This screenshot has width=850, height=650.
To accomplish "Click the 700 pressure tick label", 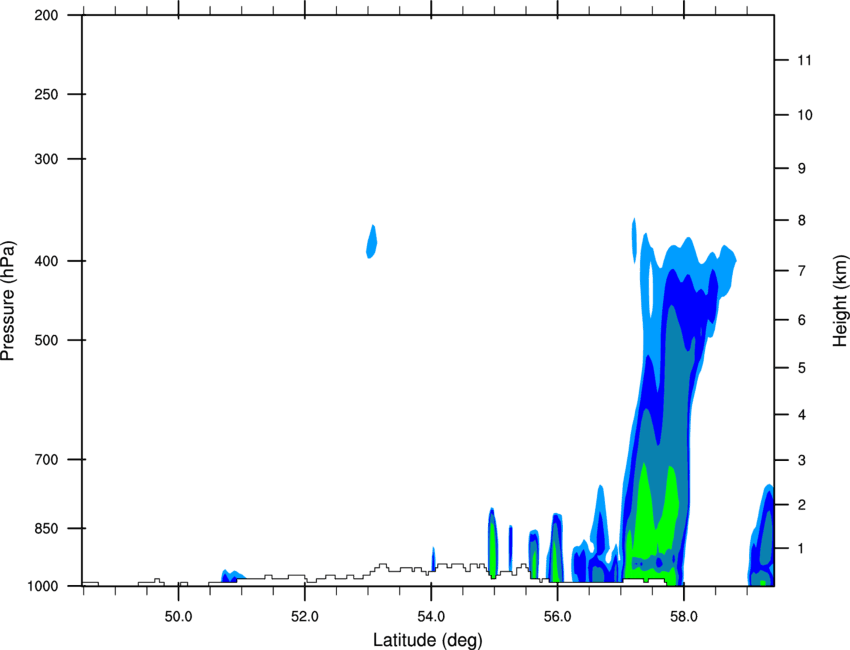I will pyautogui.click(x=46, y=459).
